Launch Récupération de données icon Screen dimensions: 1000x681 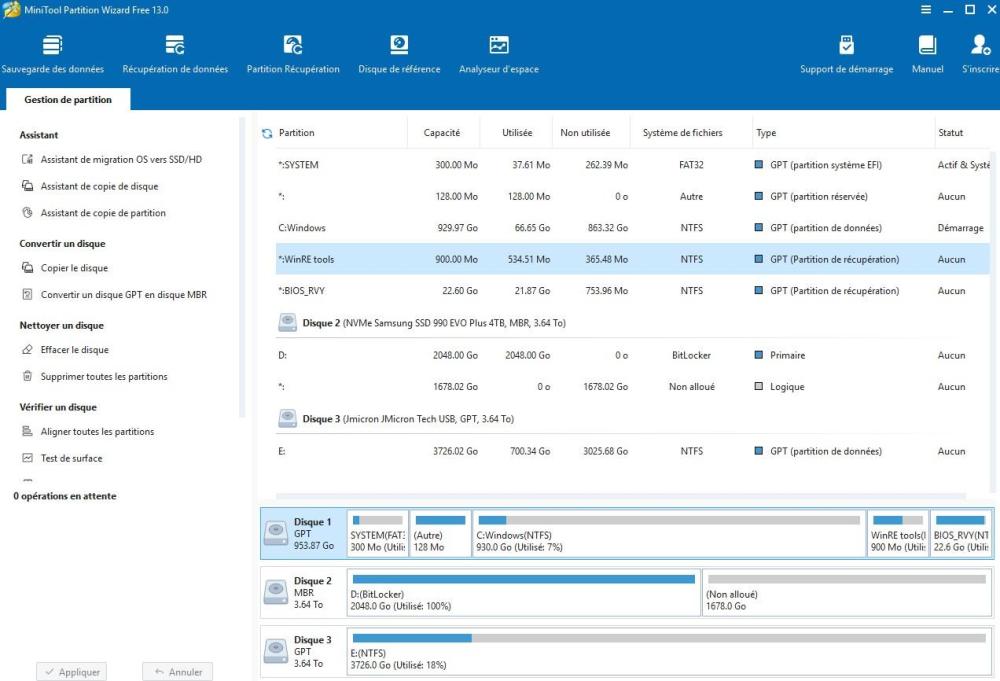tap(175, 55)
